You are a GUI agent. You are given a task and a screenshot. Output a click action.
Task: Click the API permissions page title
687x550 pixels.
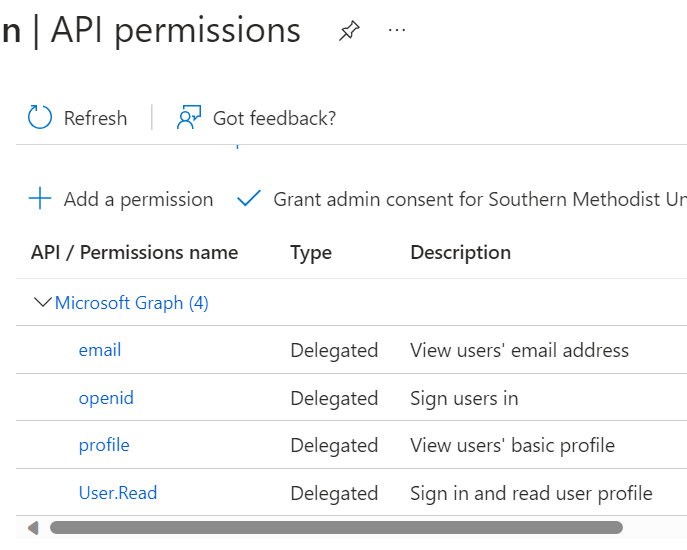coord(176,31)
